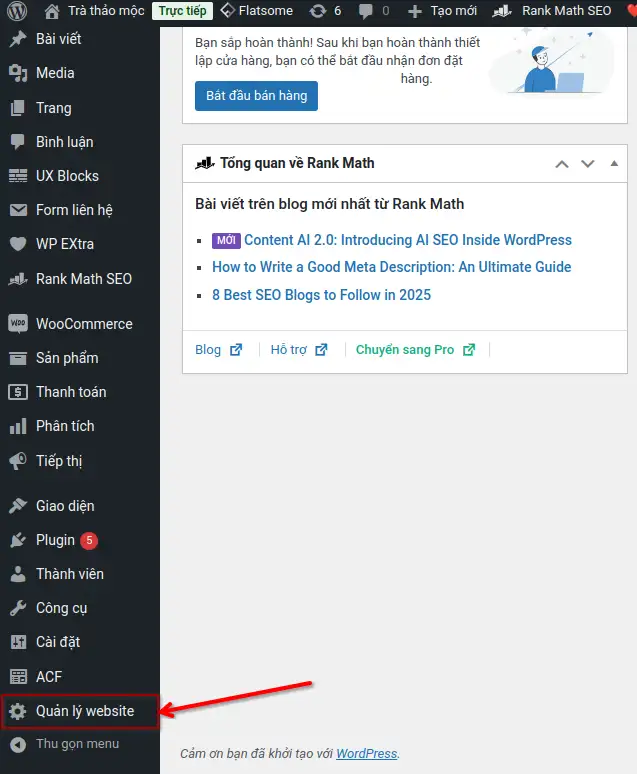This screenshot has height=774, width=637.
Task: Click the Plugin update count badge 5
Action: 89,541
